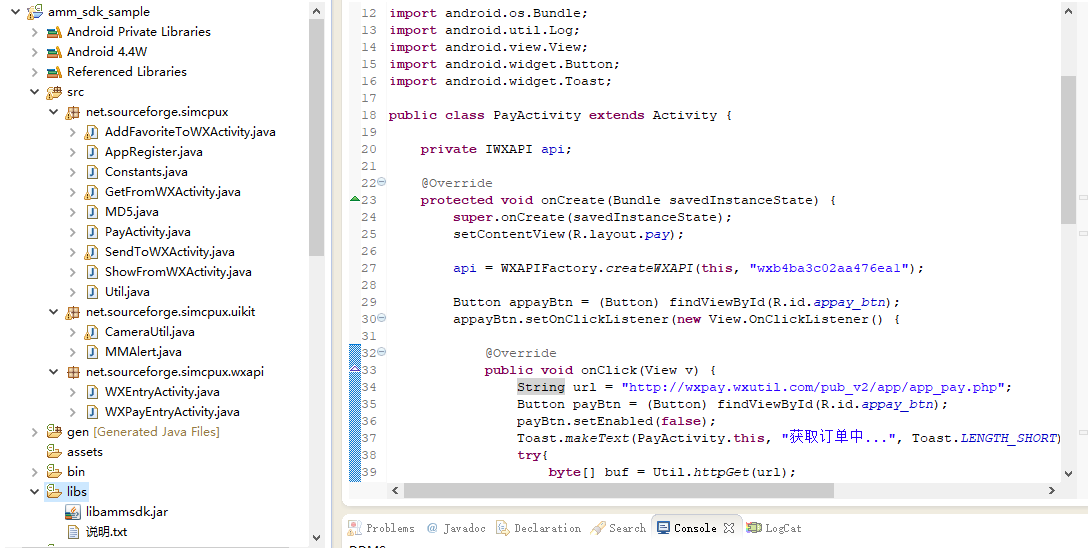Click the package explorer scroll down arrow
Image resolution: width=1088 pixels, height=548 pixels.
316,538
